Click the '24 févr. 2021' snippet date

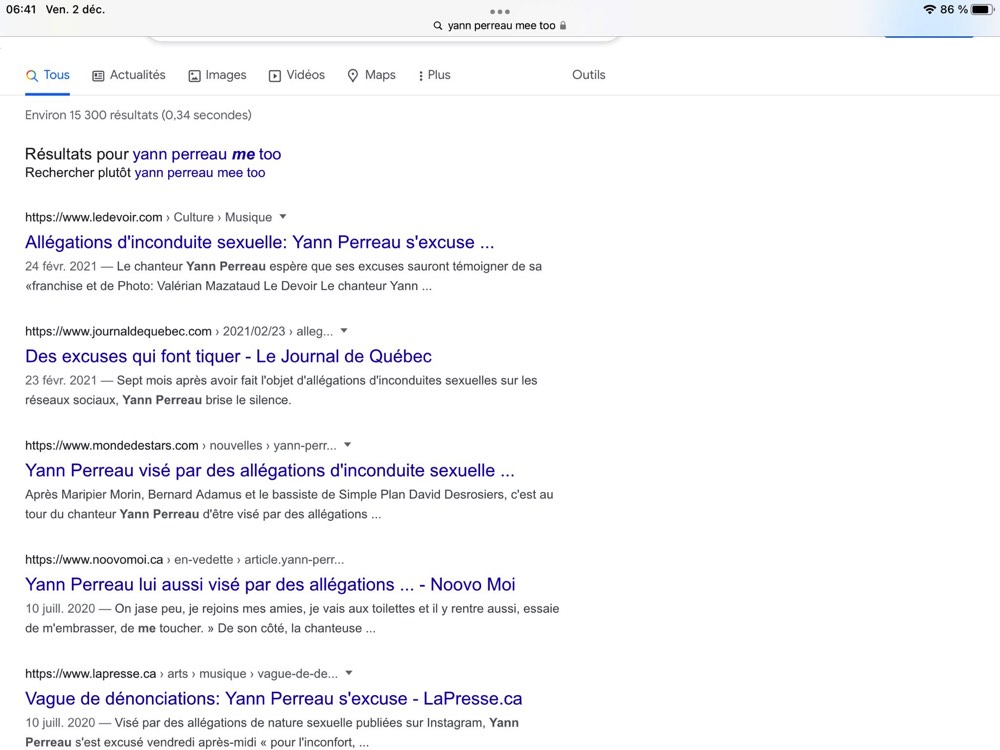(x=61, y=267)
